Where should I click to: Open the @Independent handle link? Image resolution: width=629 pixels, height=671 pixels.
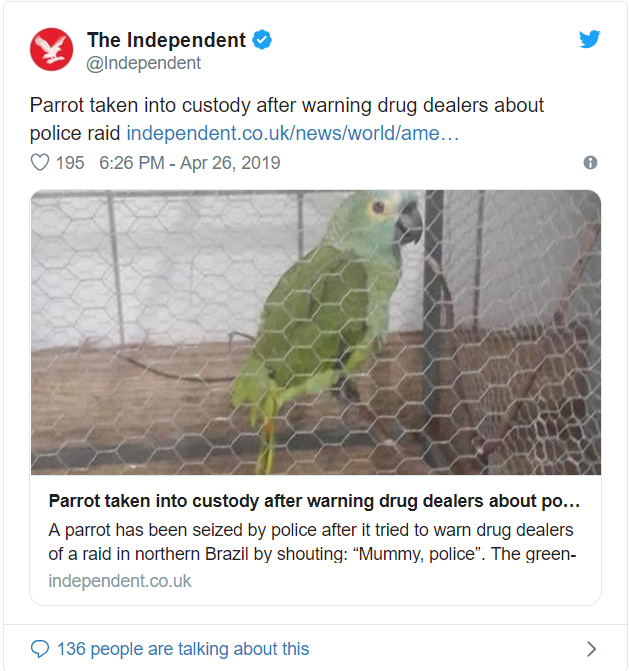pos(144,63)
